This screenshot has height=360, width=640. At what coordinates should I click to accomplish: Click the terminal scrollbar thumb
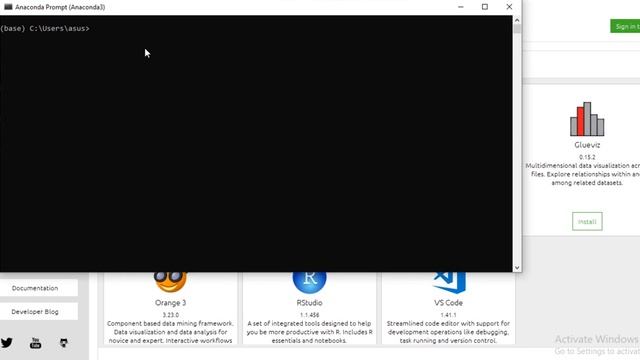(x=517, y=29)
